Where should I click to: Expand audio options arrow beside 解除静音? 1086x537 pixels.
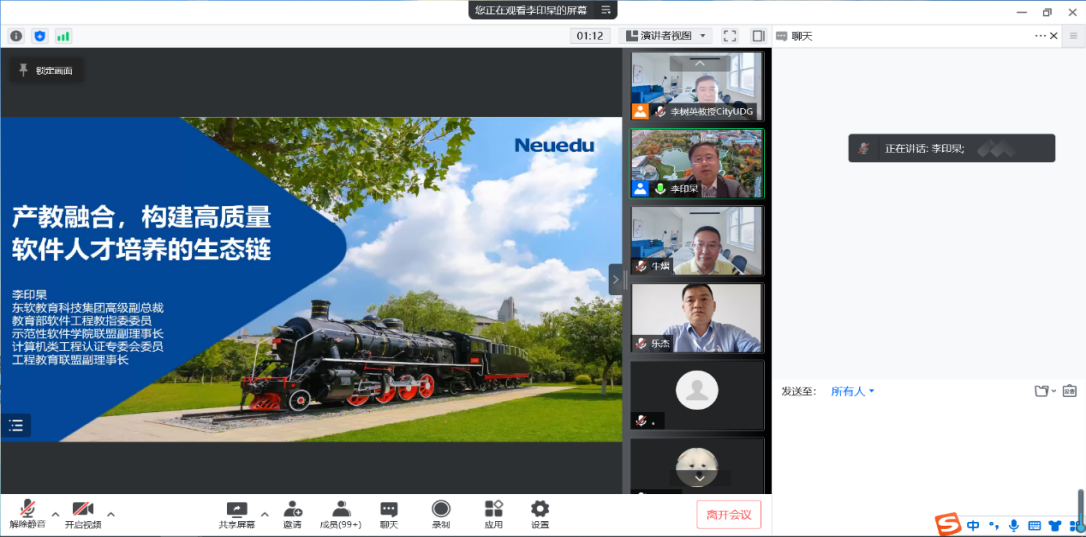coord(55,514)
